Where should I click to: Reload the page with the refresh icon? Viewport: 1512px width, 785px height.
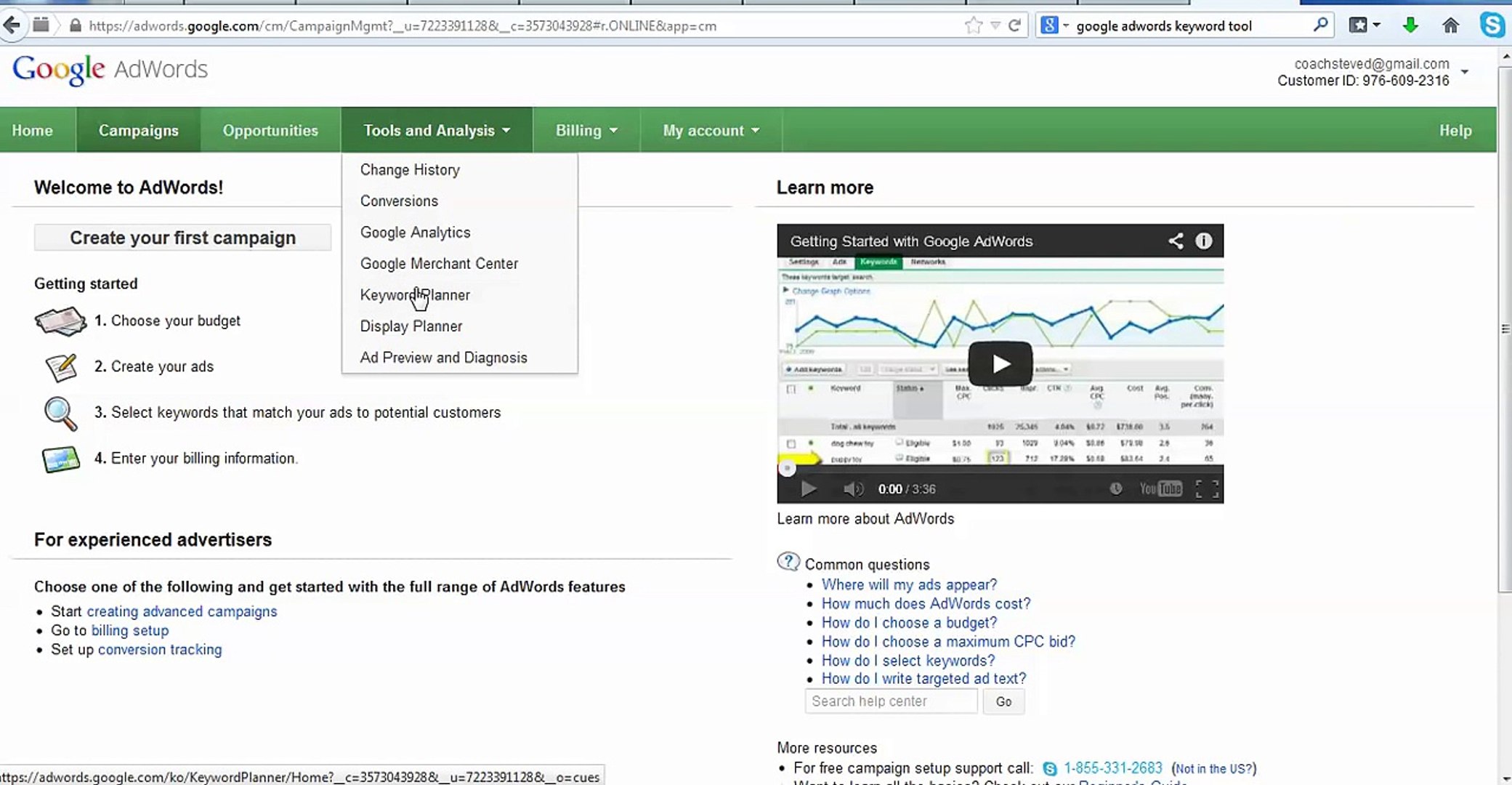pos(1015,26)
